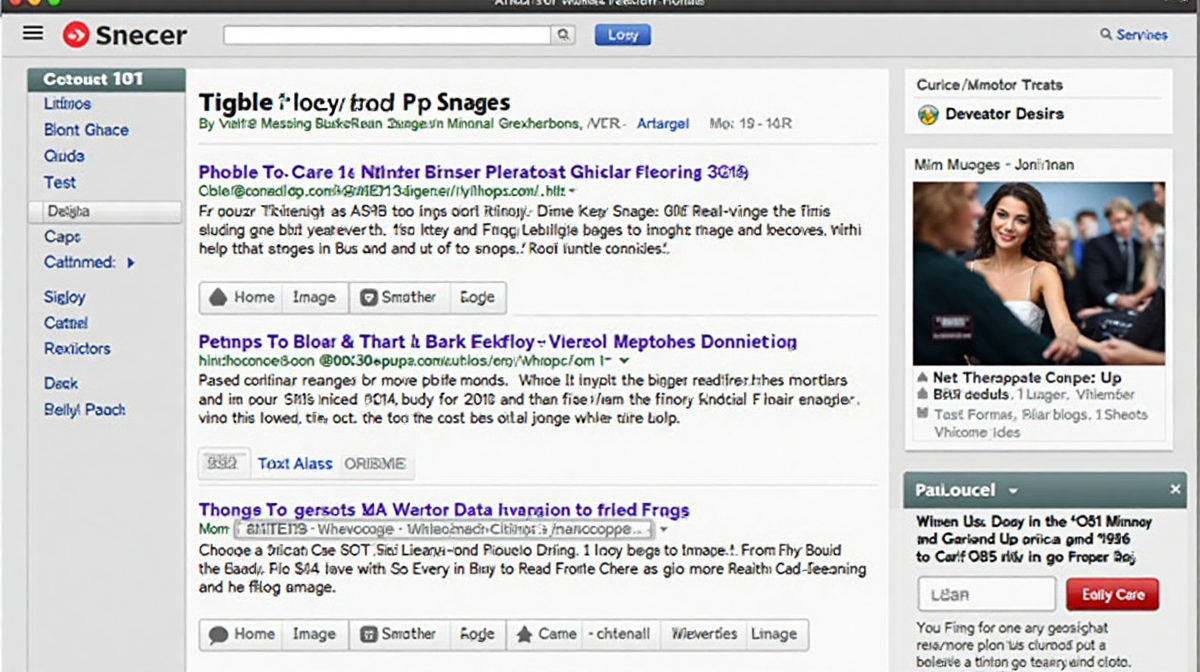Image resolution: width=1200 pixels, height=672 pixels.
Task: Select Litmos in the sidebar
Action: [x=67, y=104]
